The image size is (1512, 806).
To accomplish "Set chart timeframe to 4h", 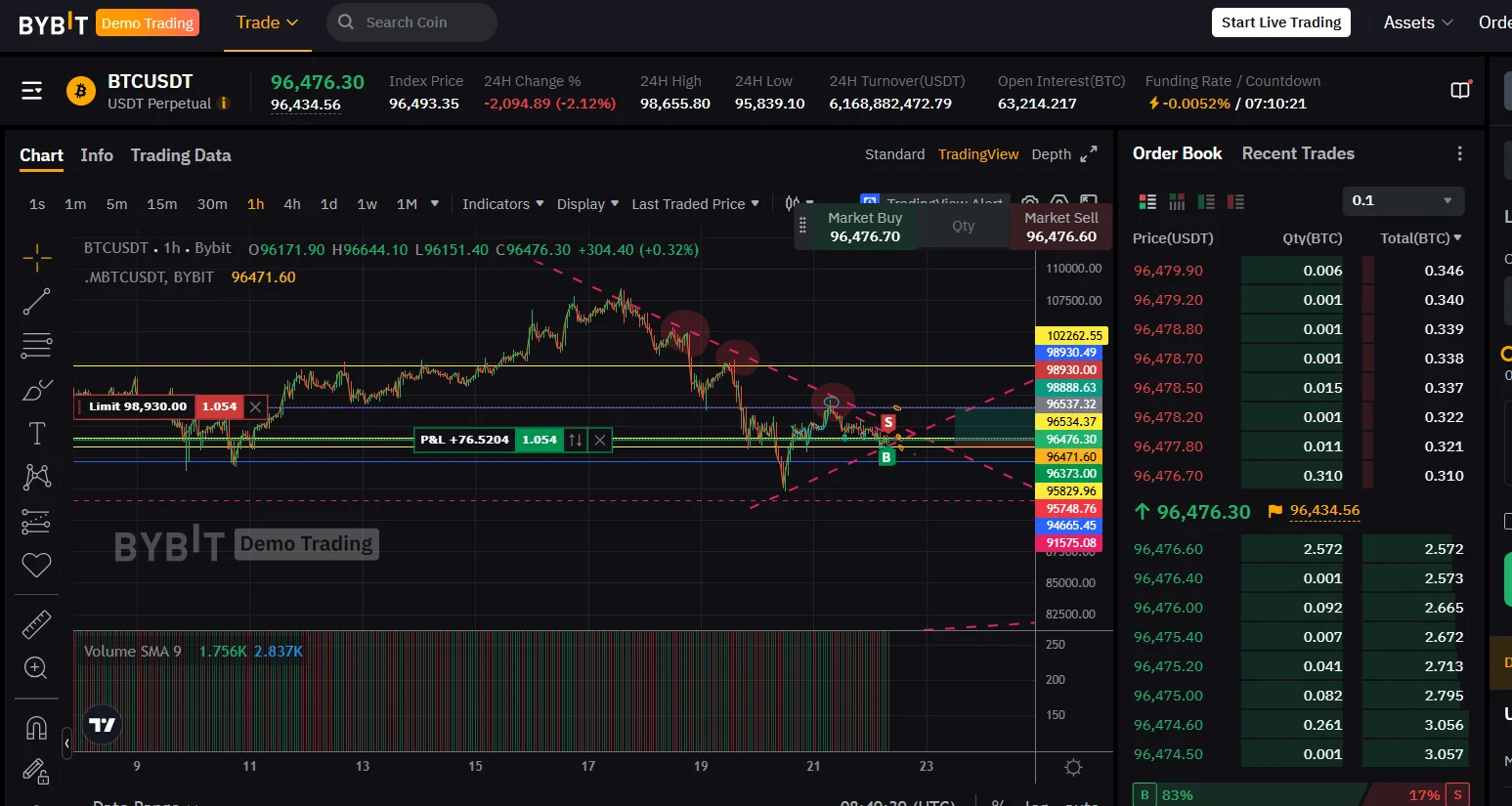I will (x=292, y=204).
